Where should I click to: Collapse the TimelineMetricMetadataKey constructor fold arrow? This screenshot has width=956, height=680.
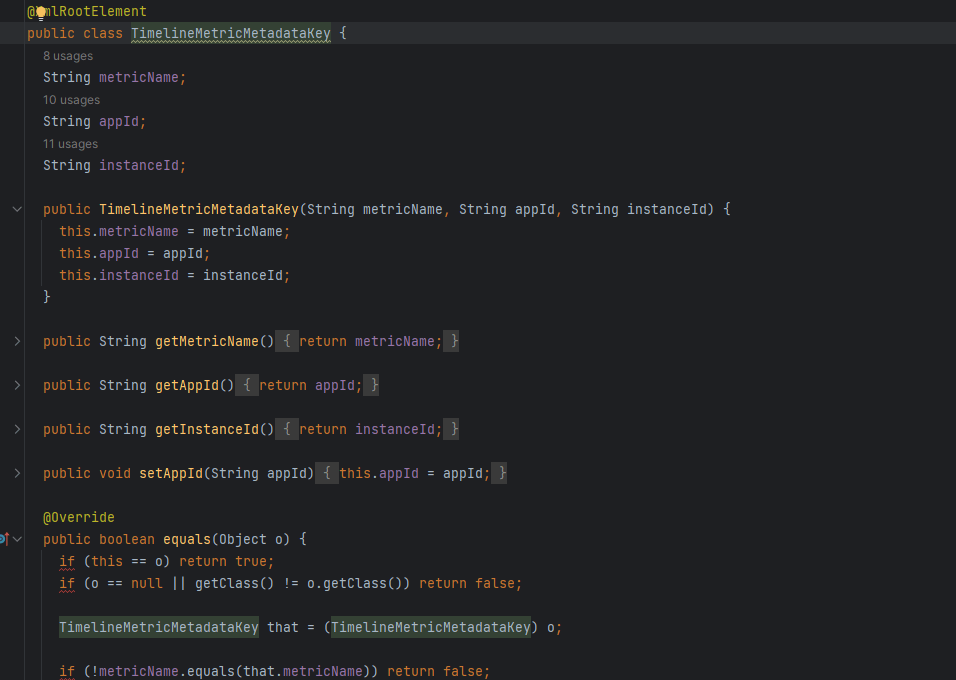[17, 209]
